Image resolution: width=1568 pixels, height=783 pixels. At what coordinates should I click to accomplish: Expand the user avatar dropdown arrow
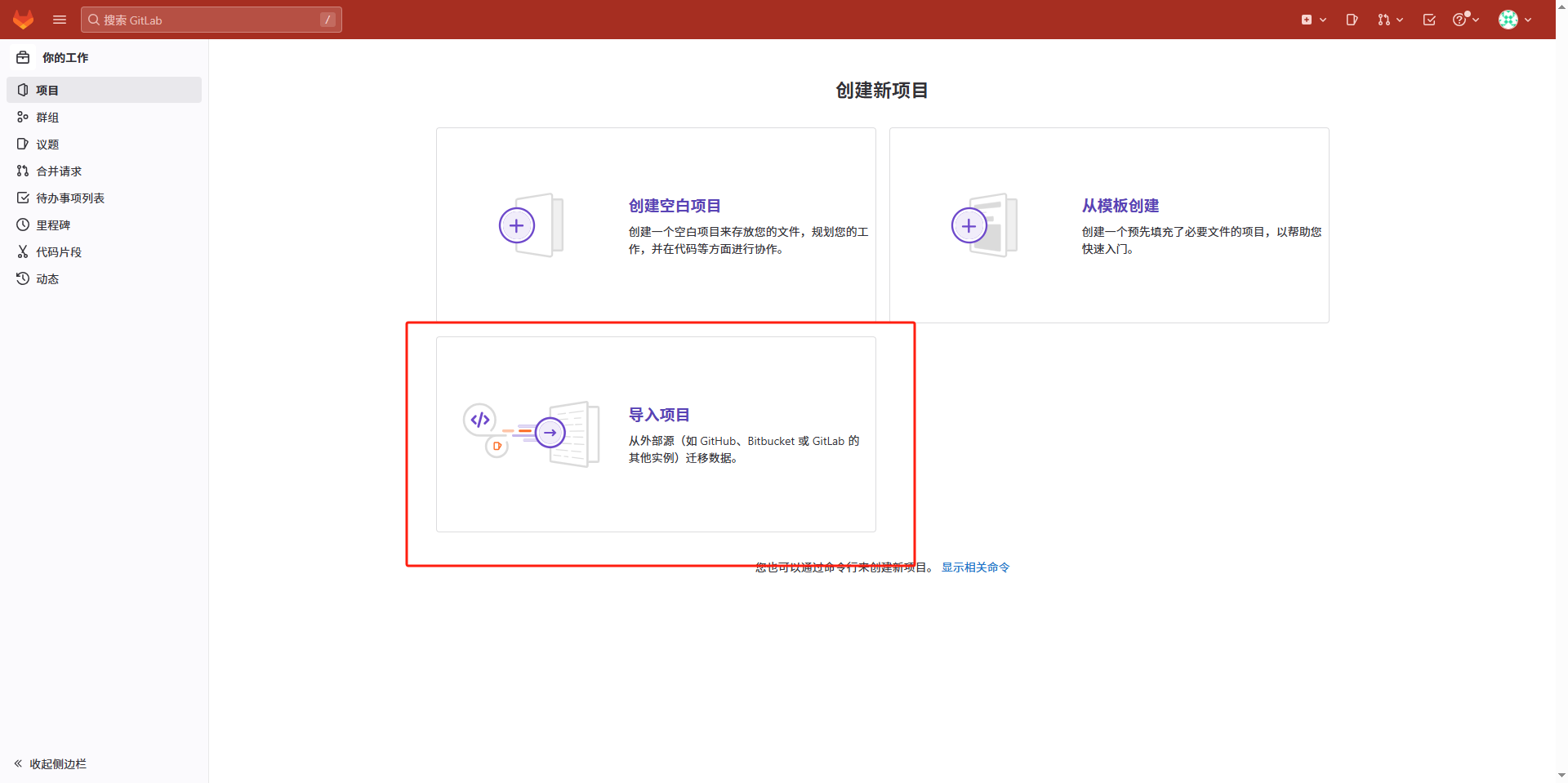[1528, 20]
